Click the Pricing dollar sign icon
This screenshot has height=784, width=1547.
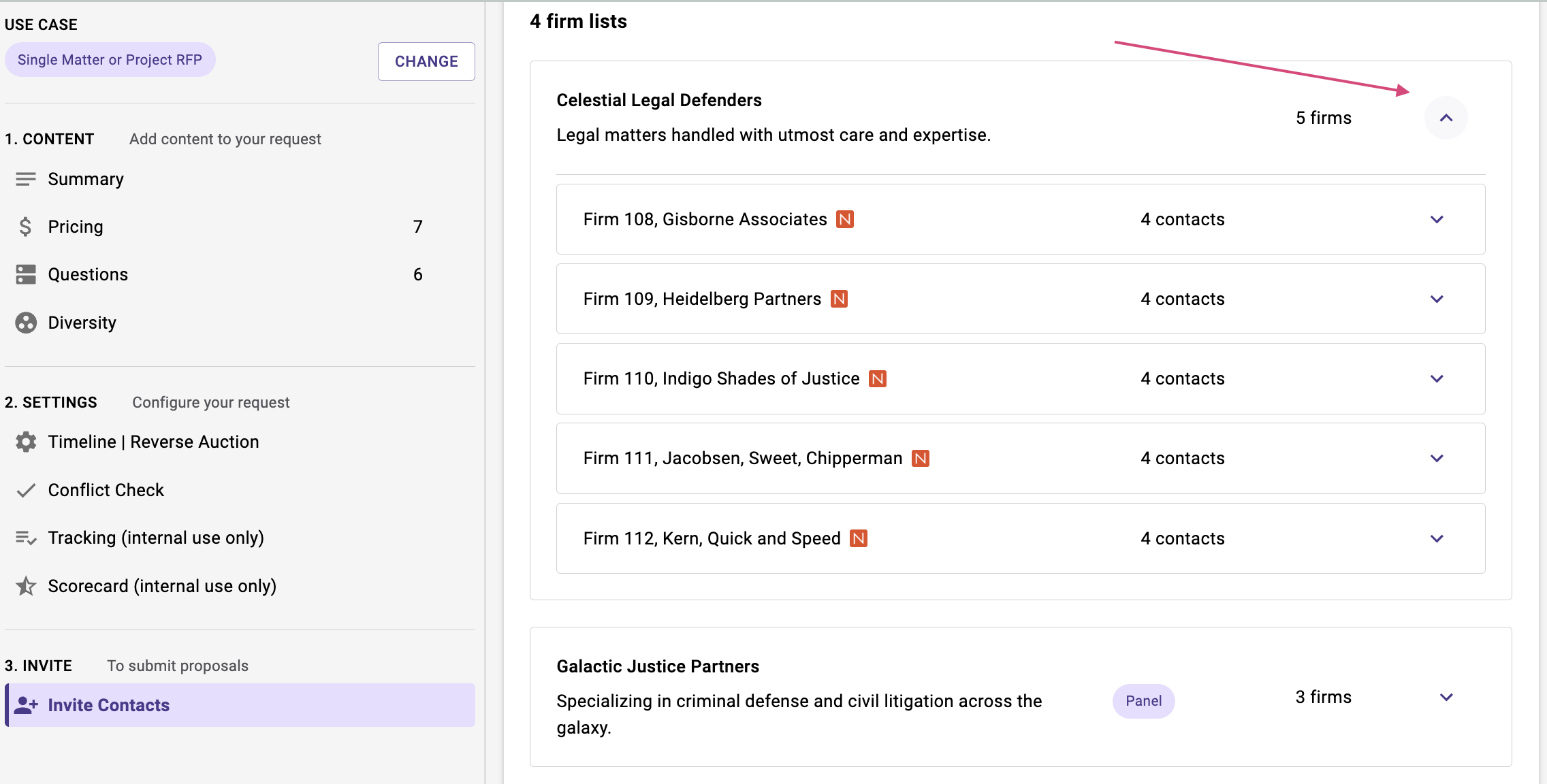(x=26, y=227)
